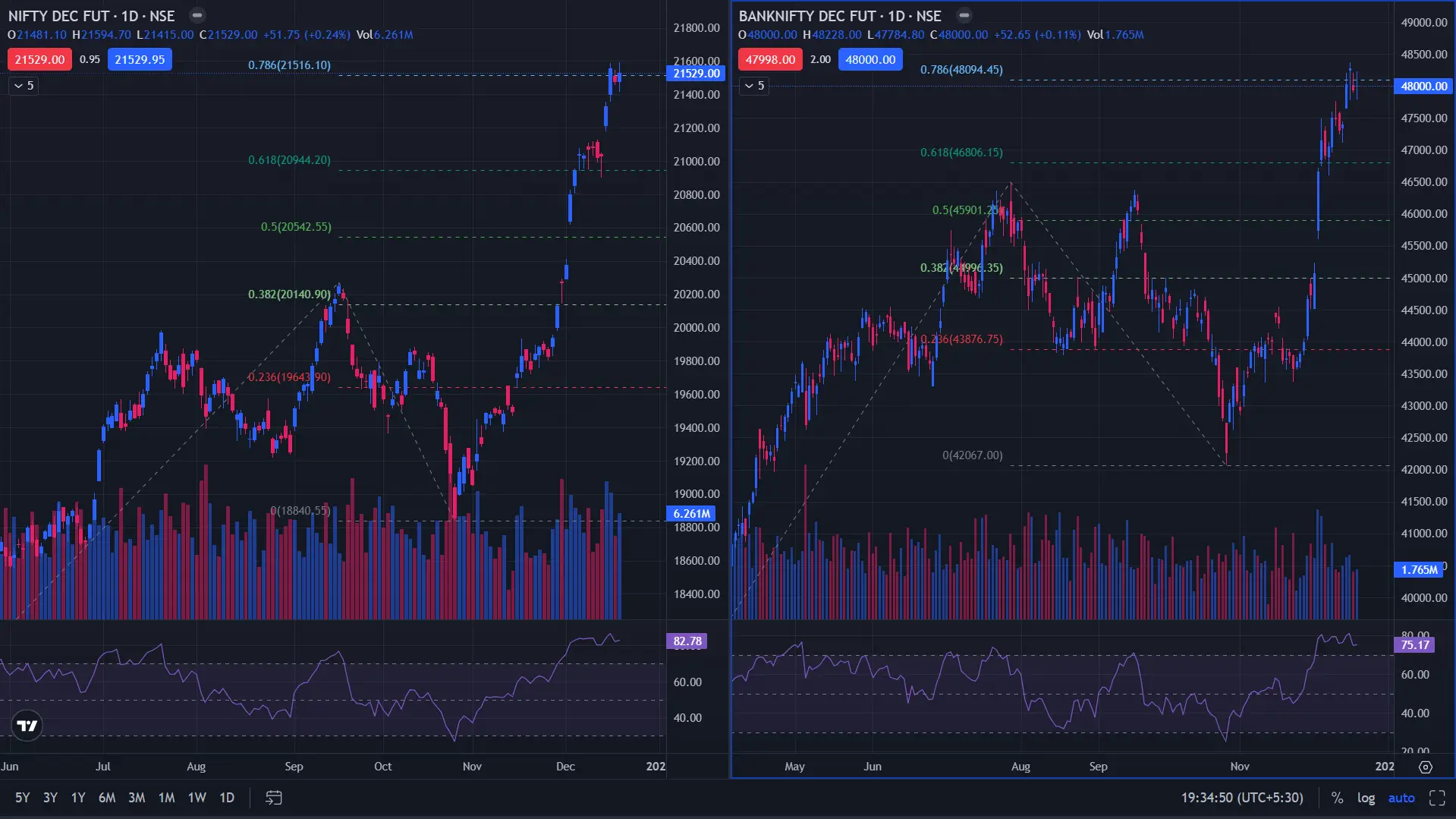Image resolution: width=1456 pixels, height=819 pixels.
Task: Click the BANKNIFTY red sell price 47998.00
Action: pos(770,59)
